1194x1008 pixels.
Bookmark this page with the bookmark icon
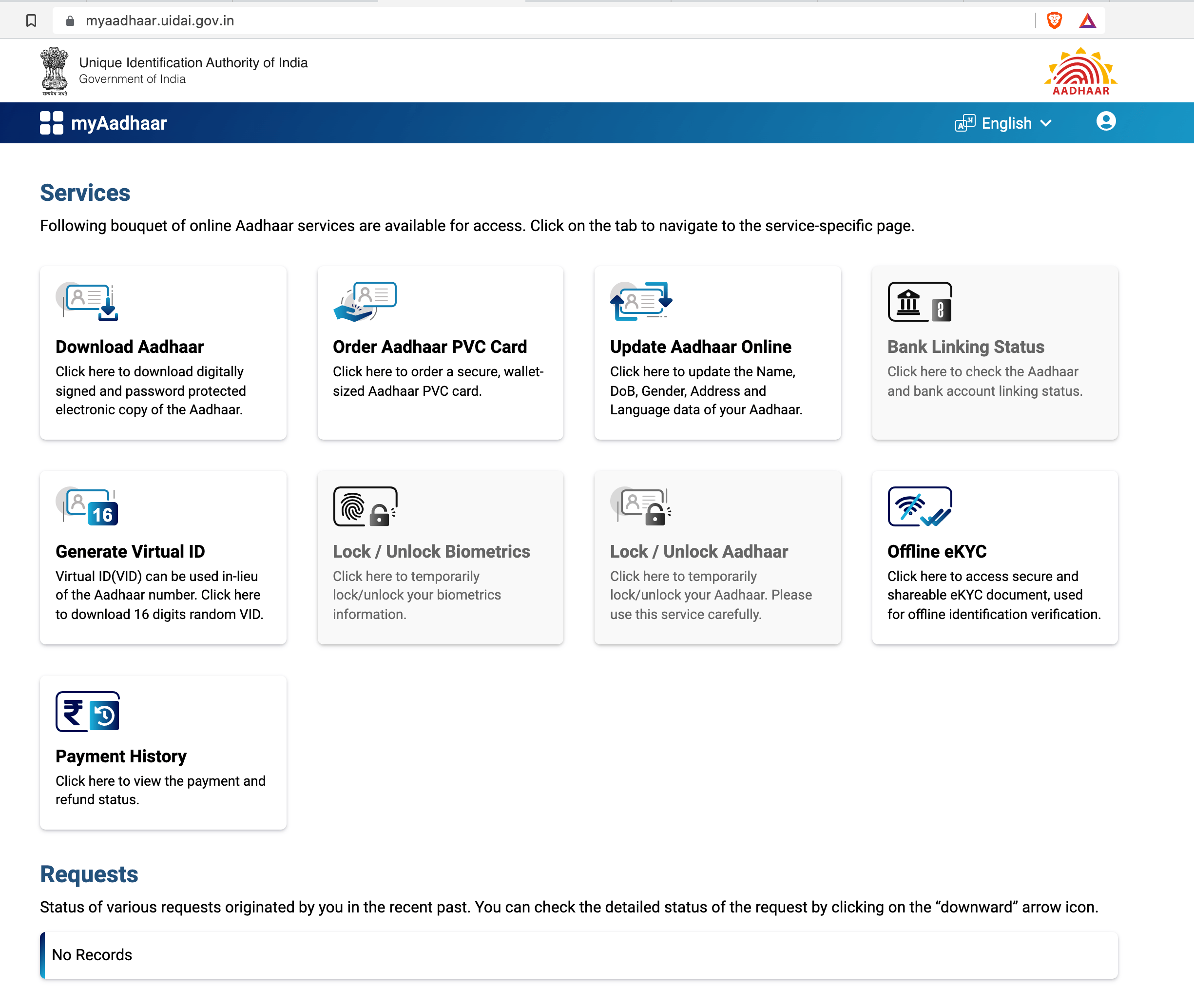point(31,21)
